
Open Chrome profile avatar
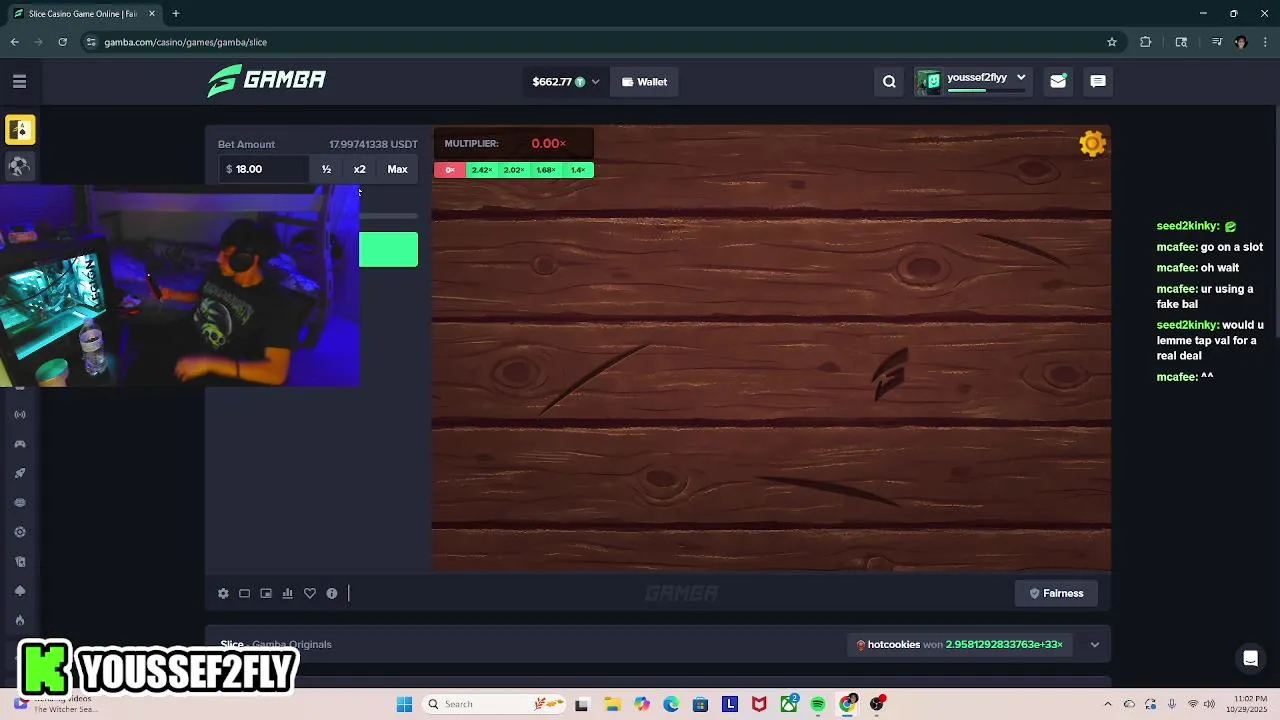1241,42
